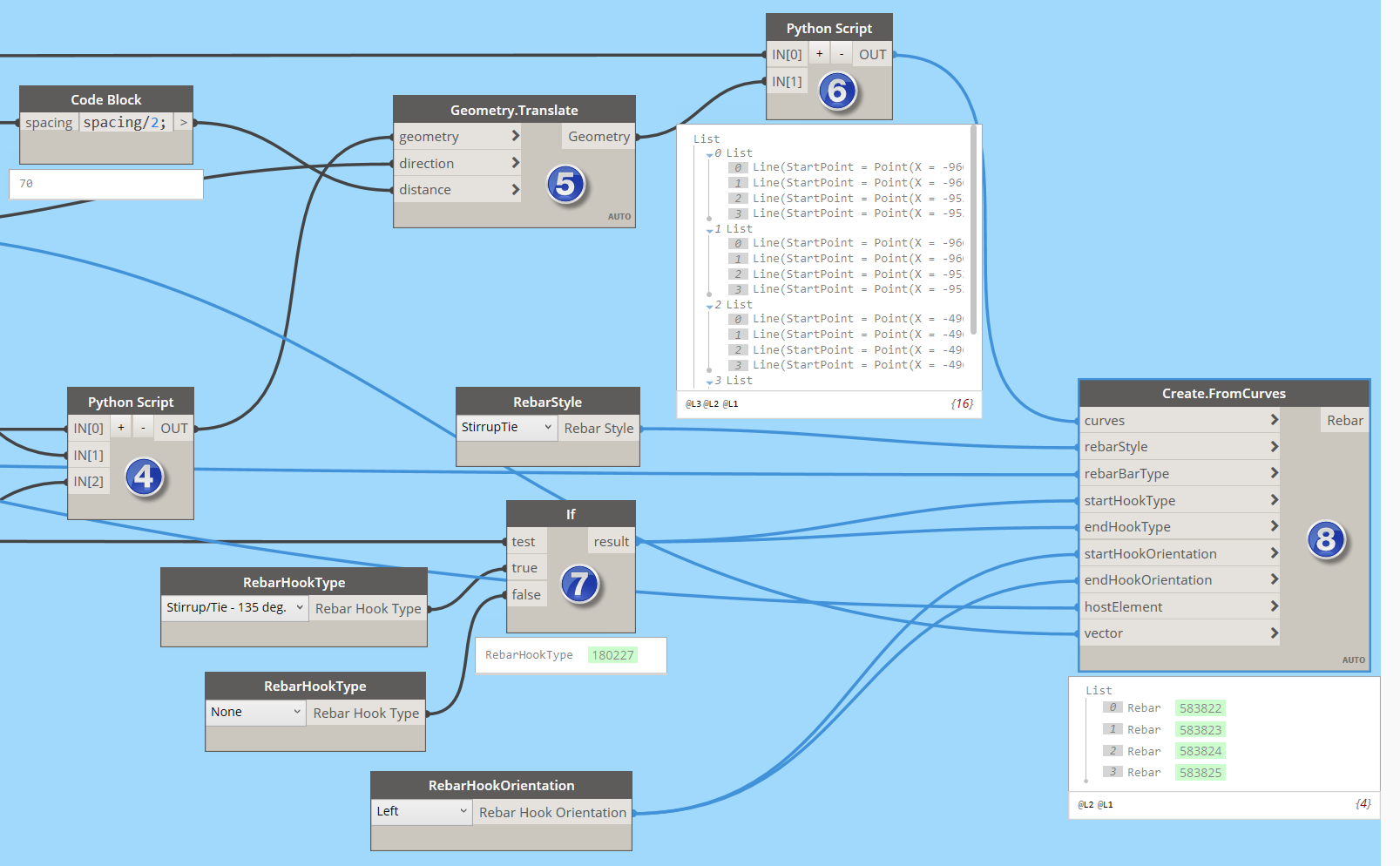Add an input to the Python Script feeding Create.FromCurves
The width and height of the screenshot is (1400, 866).
819,54
